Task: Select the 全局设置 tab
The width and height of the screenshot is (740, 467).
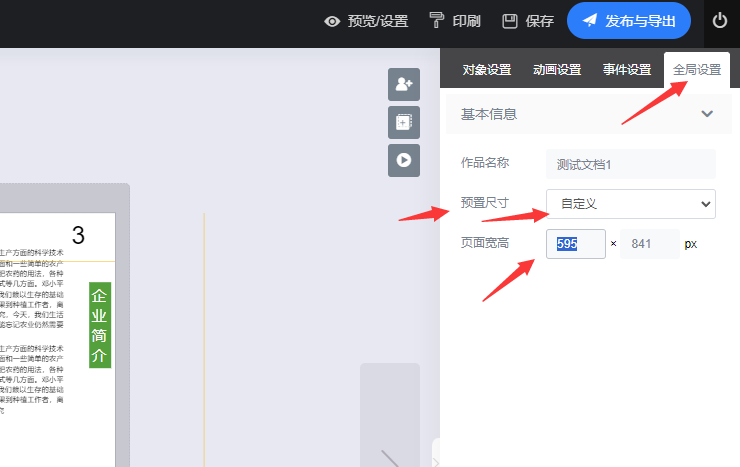Action: coord(697,70)
